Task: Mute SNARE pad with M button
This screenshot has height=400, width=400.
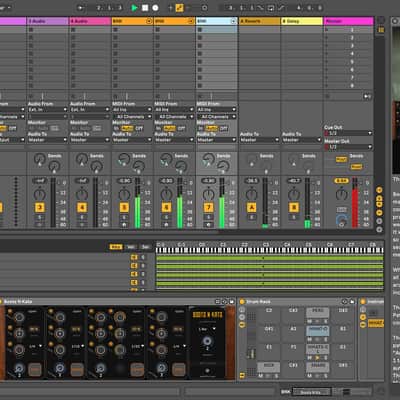Action: tap(310, 376)
